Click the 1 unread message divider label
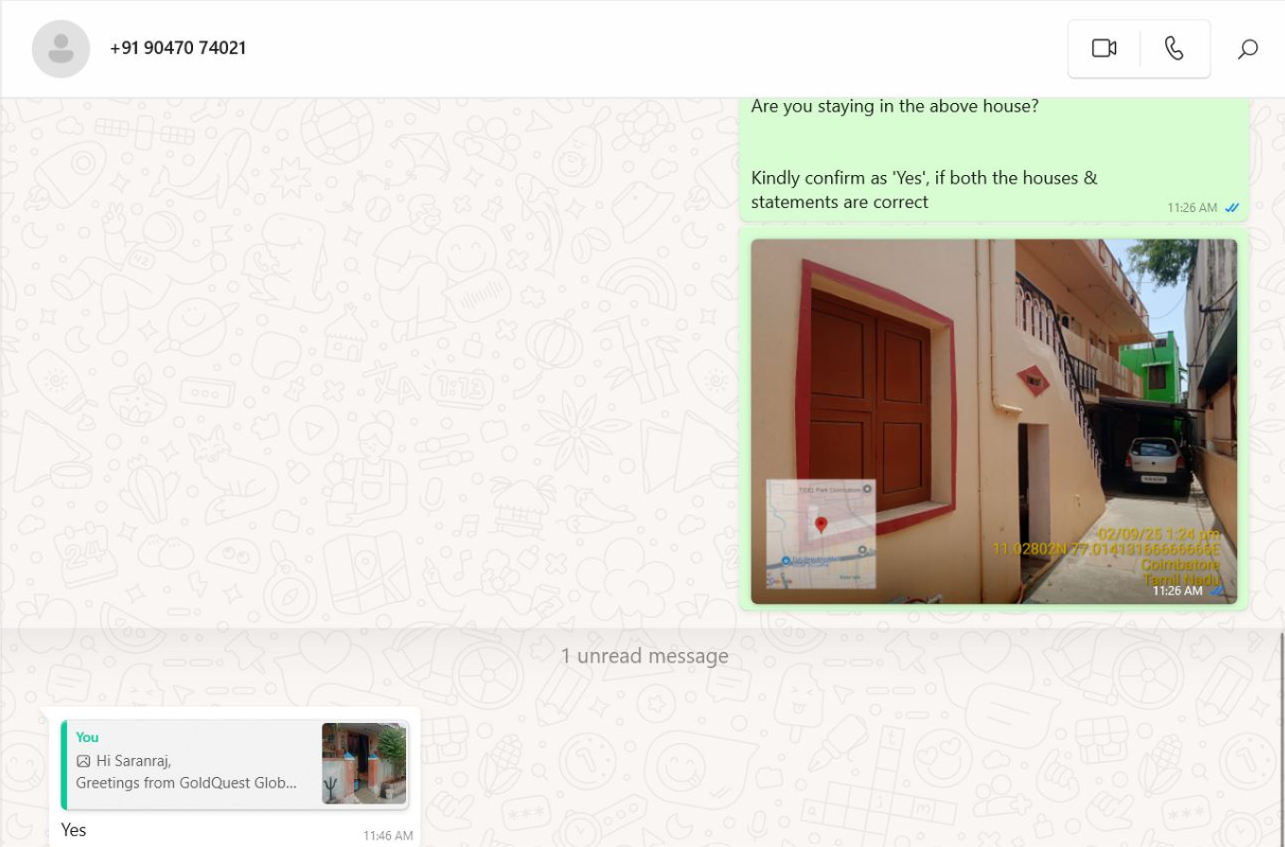This screenshot has height=847, width=1285. [644, 657]
